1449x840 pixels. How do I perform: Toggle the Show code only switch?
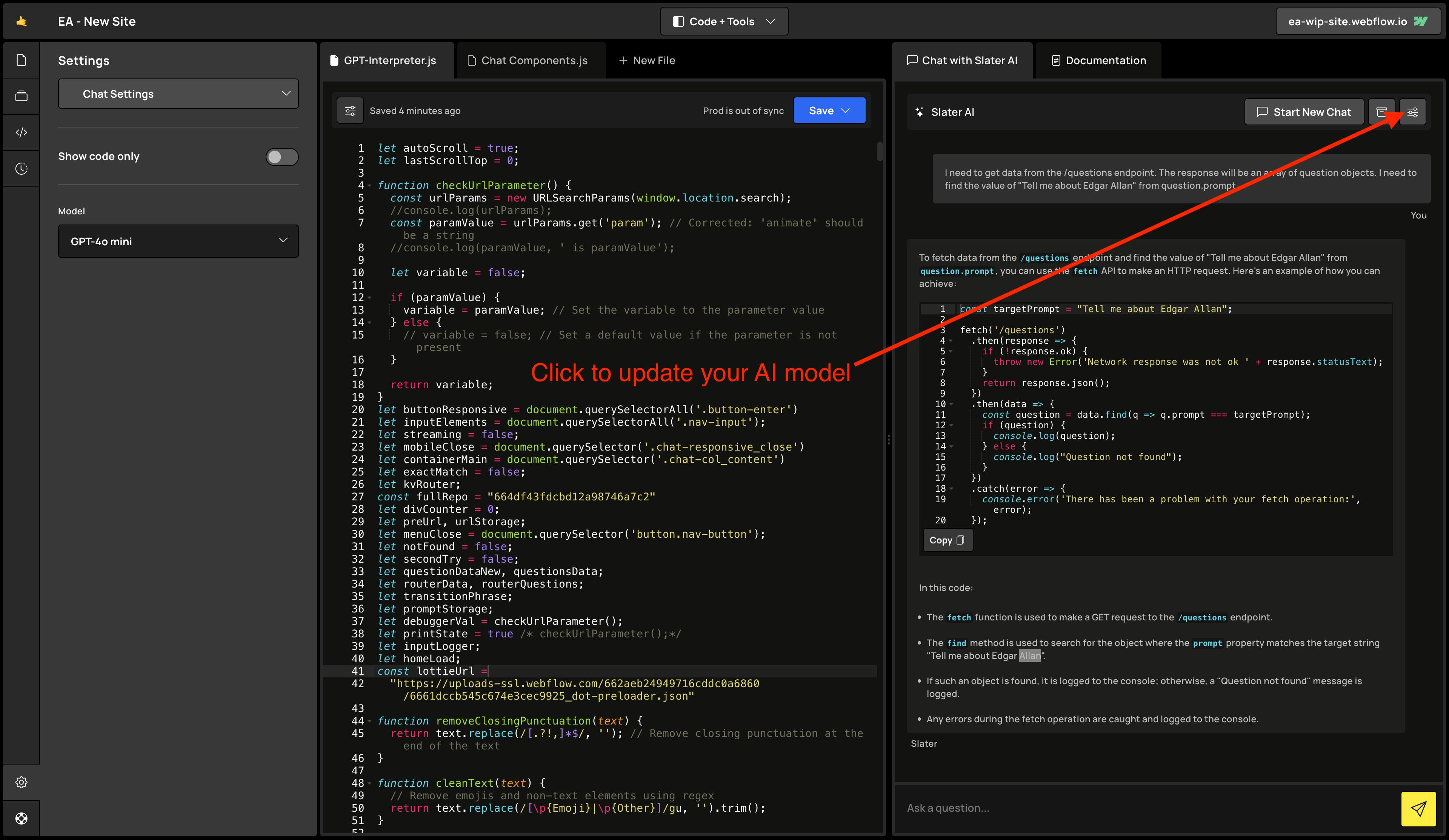[282, 157]
